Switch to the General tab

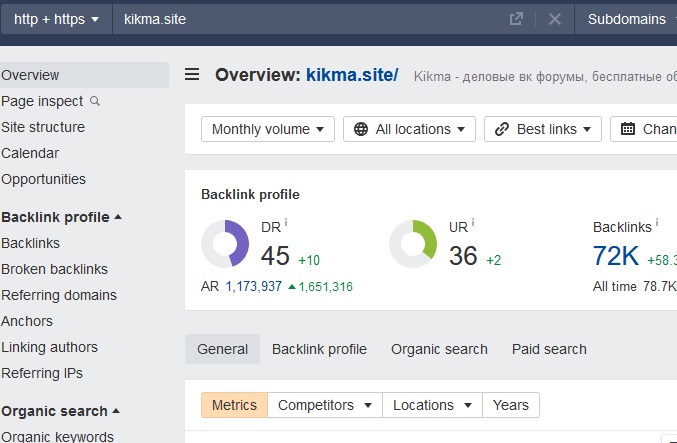(222, 349)
